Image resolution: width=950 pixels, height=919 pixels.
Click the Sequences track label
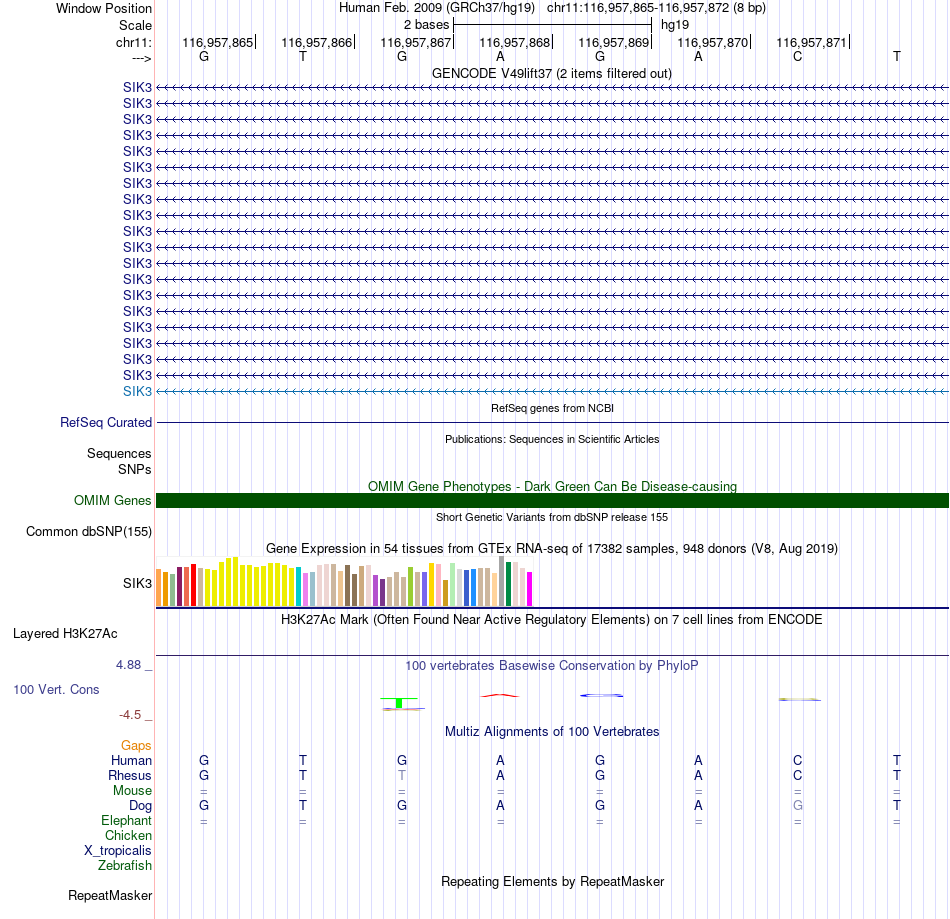tap(119, 453)
